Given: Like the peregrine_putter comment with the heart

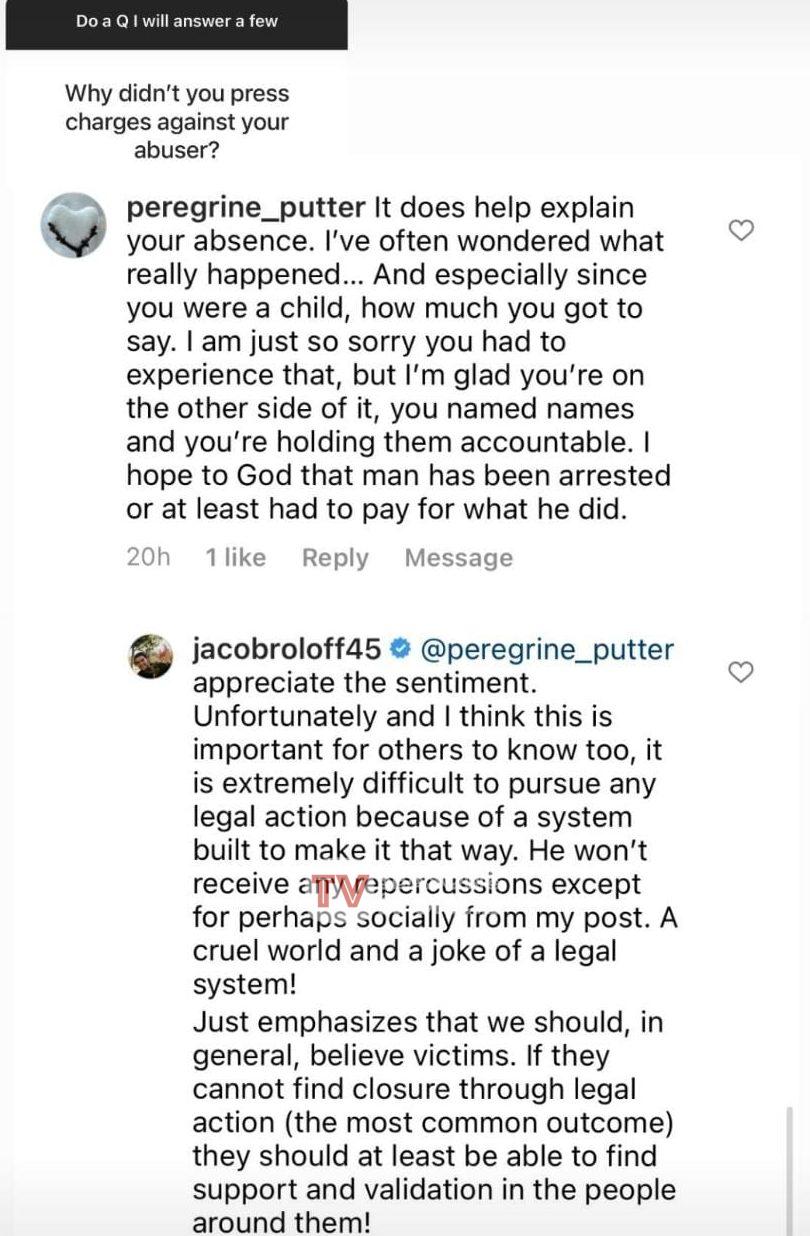Looking at the screenshot, I should point(740,231).
